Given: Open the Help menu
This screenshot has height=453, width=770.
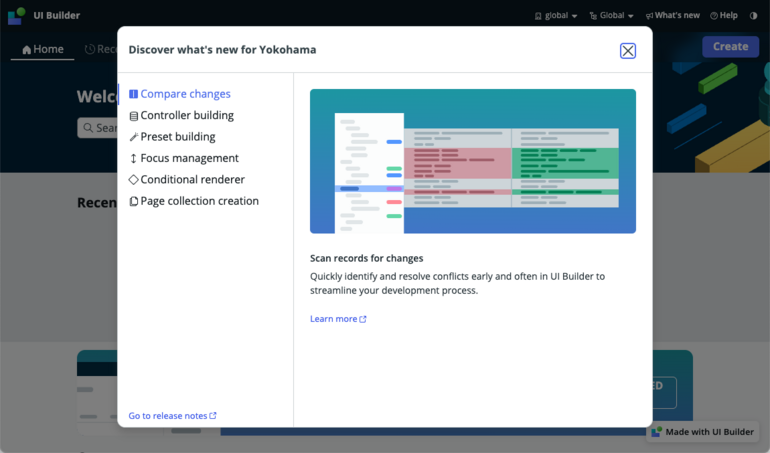Looking at the screenshot, I should point(724,16).
